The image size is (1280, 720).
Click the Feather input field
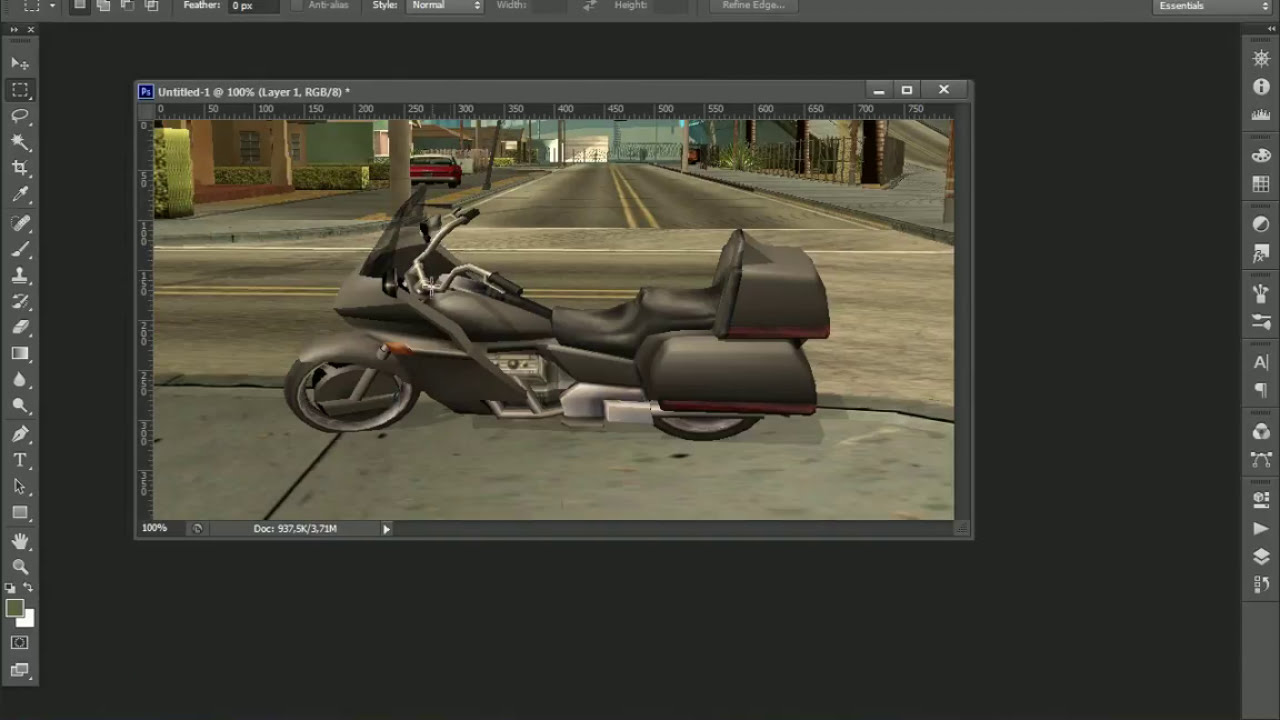click(x=254, y=5)
